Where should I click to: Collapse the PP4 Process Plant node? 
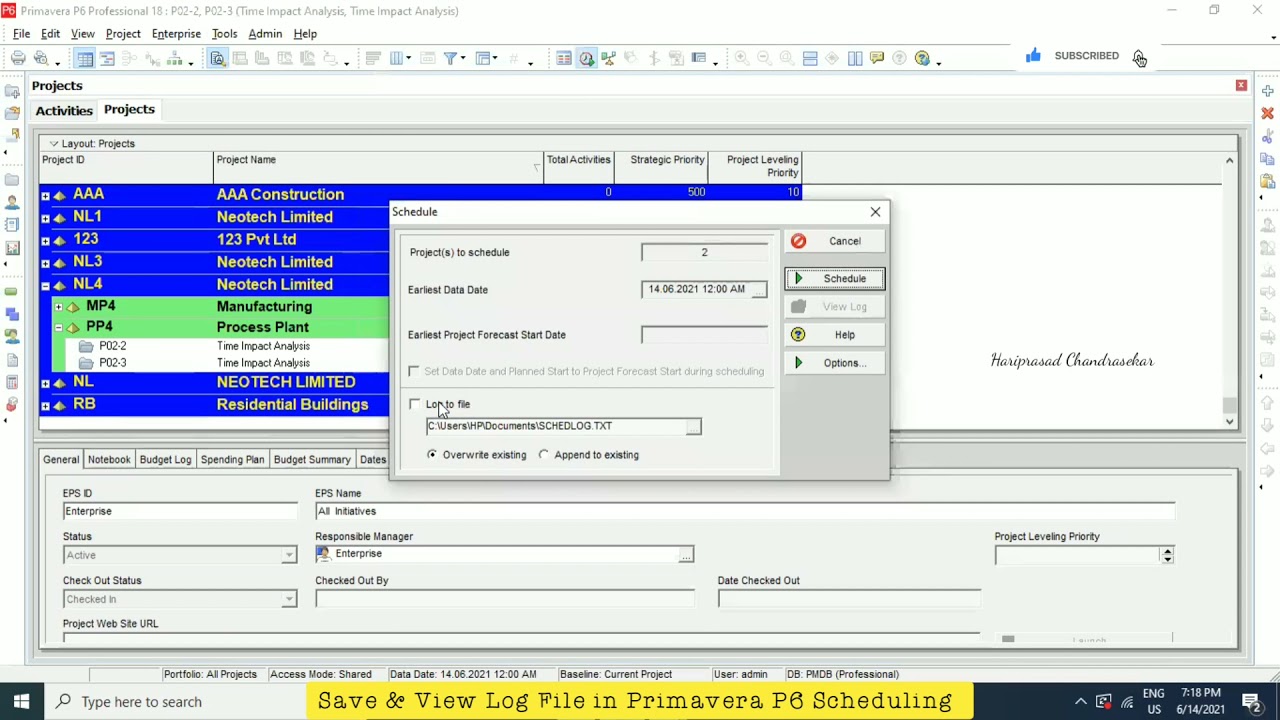click(x=59, y=328)
